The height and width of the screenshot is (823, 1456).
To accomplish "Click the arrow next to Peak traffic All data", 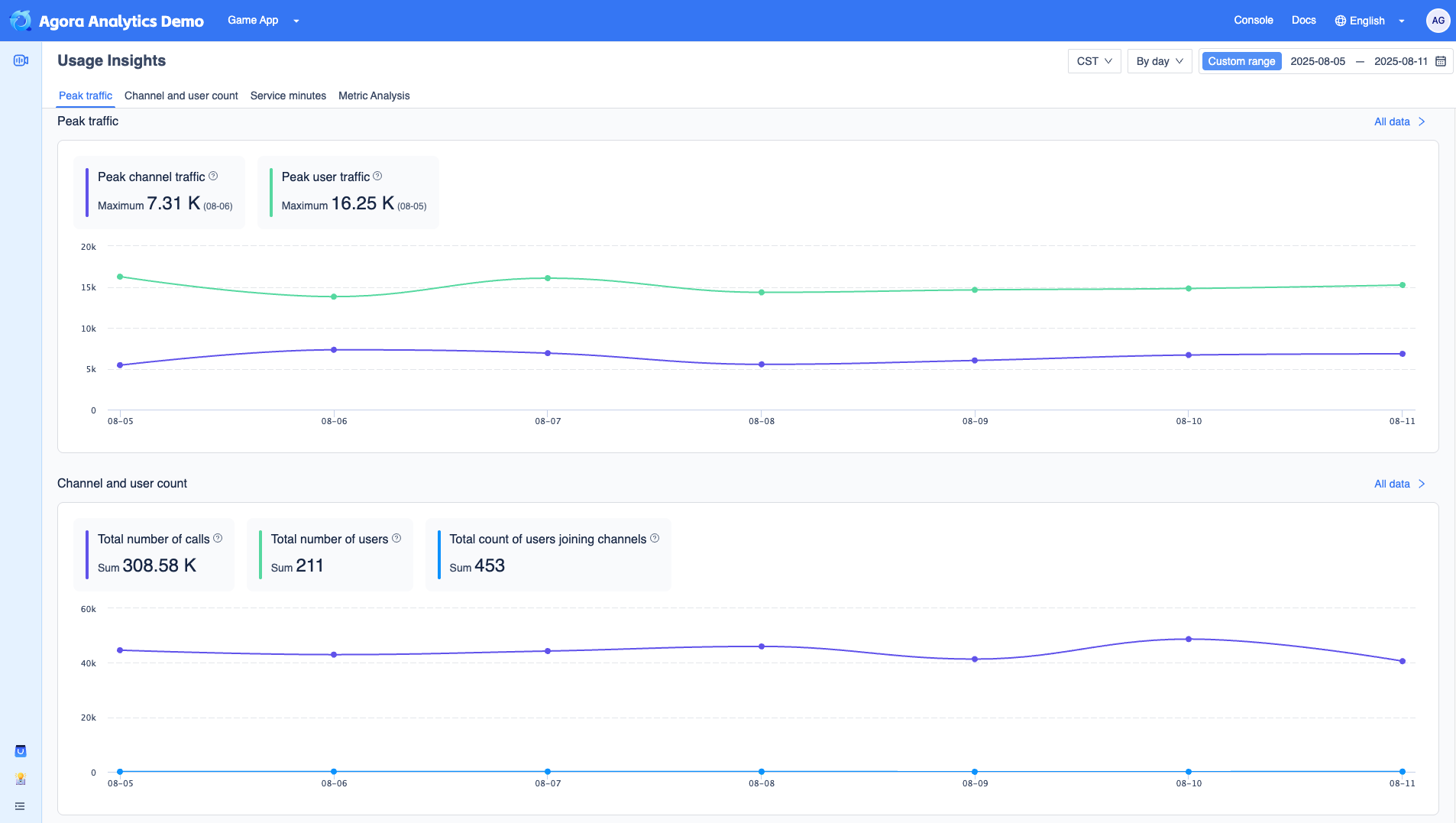I will (x=1422, y=122).
